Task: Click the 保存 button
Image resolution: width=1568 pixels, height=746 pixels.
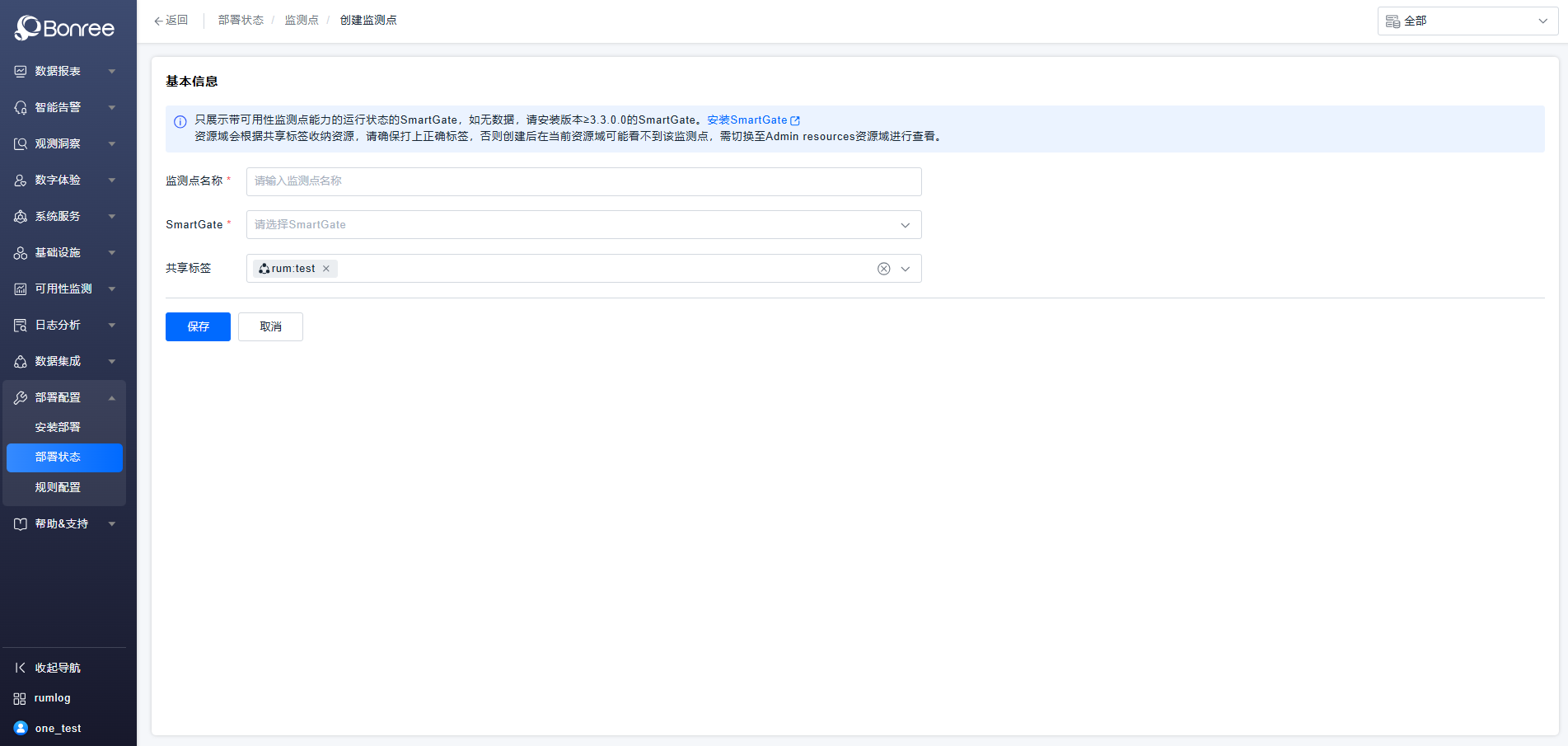Action: [198, 327]
